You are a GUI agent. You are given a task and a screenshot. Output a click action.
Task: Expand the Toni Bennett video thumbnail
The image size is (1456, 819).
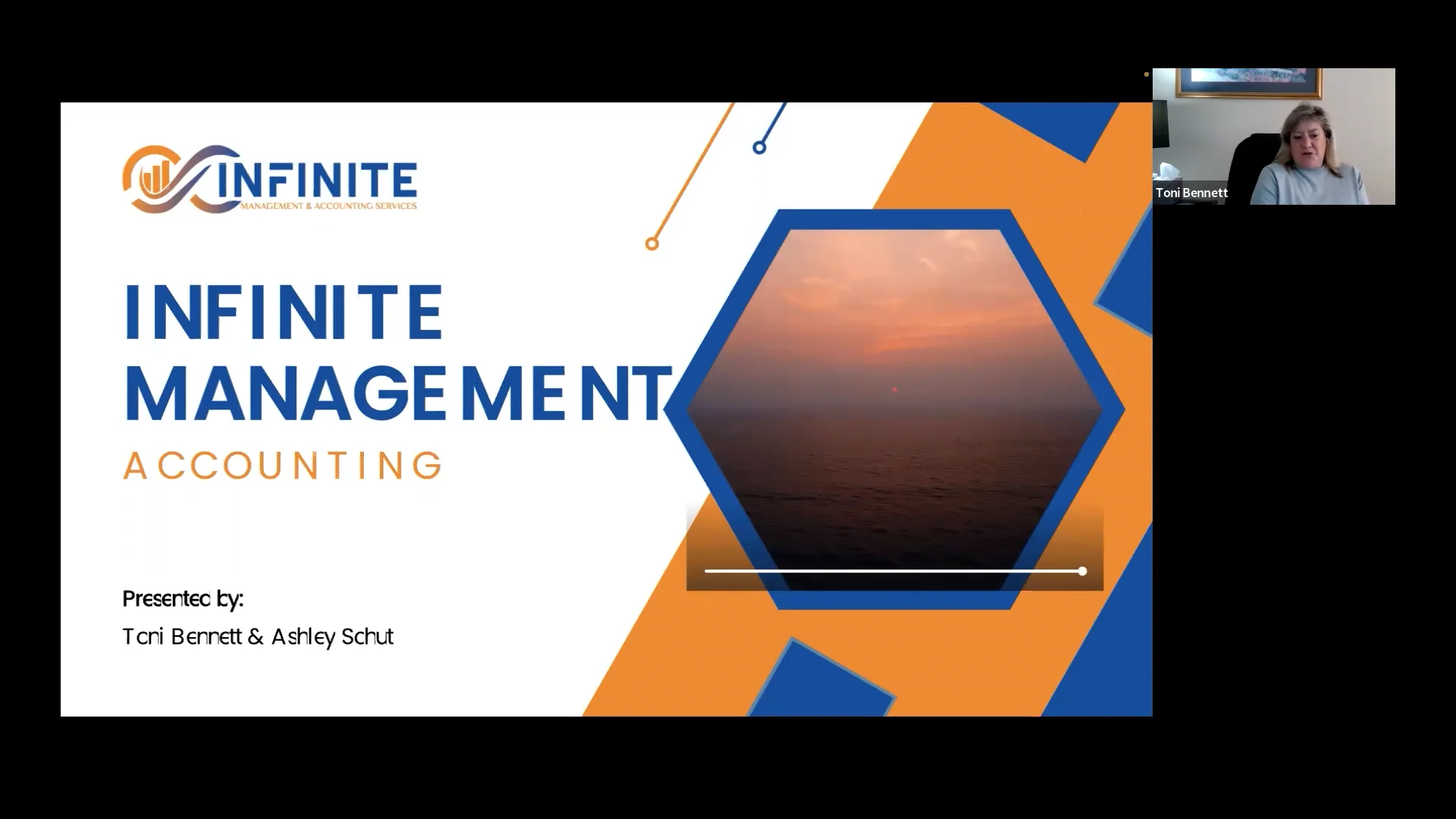click(1272, 136)
